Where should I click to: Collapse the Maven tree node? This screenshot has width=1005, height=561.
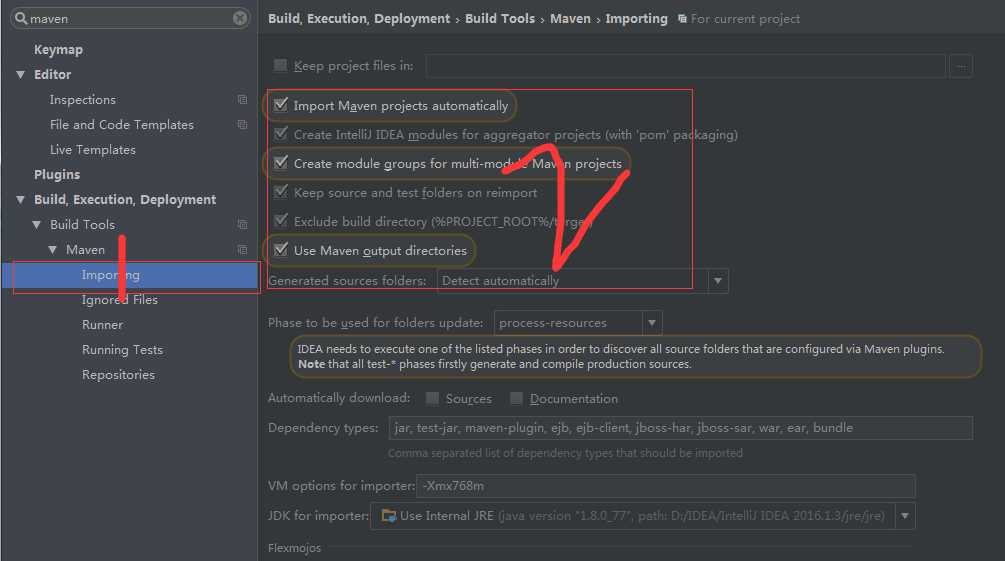click(53, 249)
